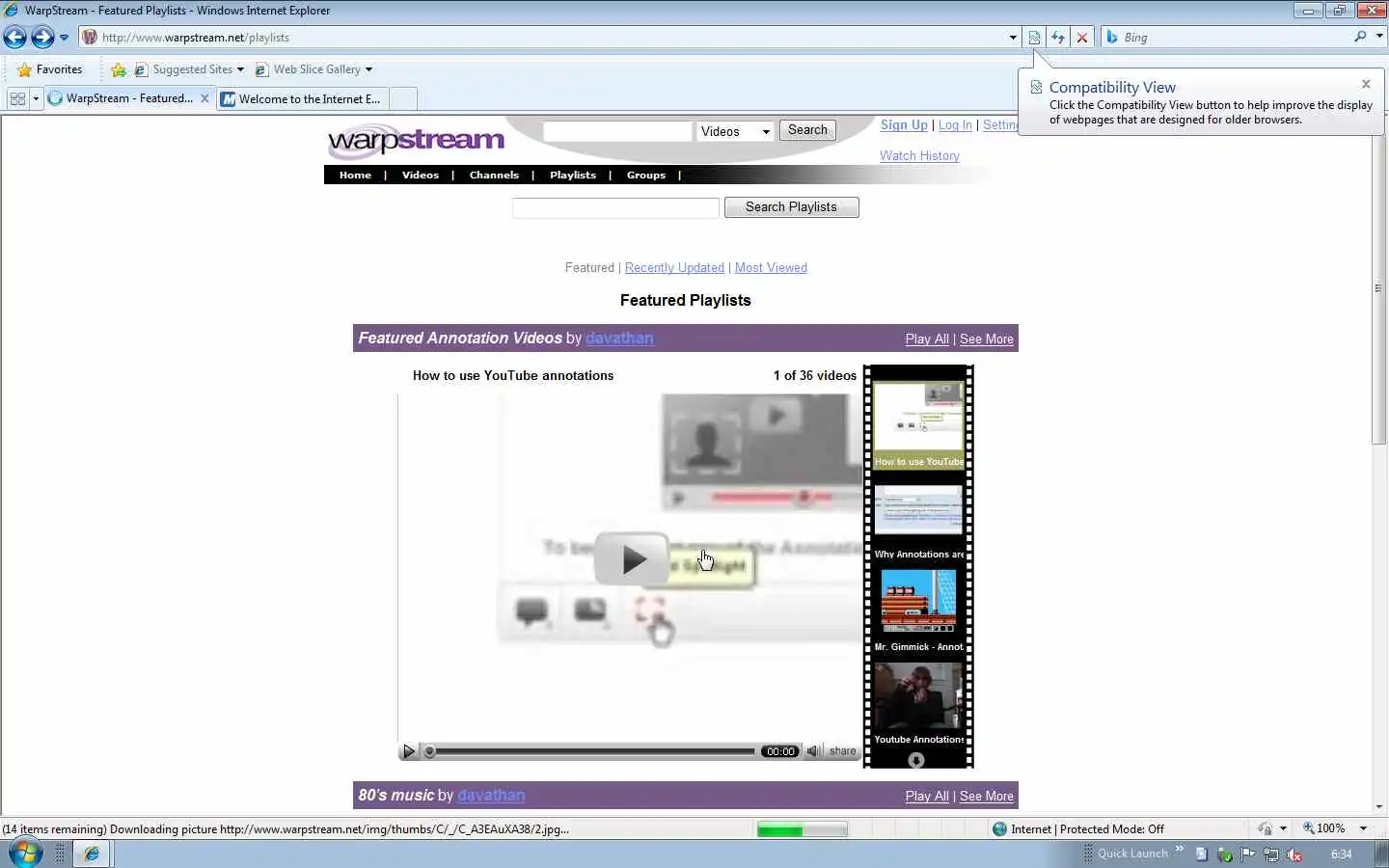Click Play All for 80's music
Viewport: 1389px width, 868px height.
tap(927, 797)
